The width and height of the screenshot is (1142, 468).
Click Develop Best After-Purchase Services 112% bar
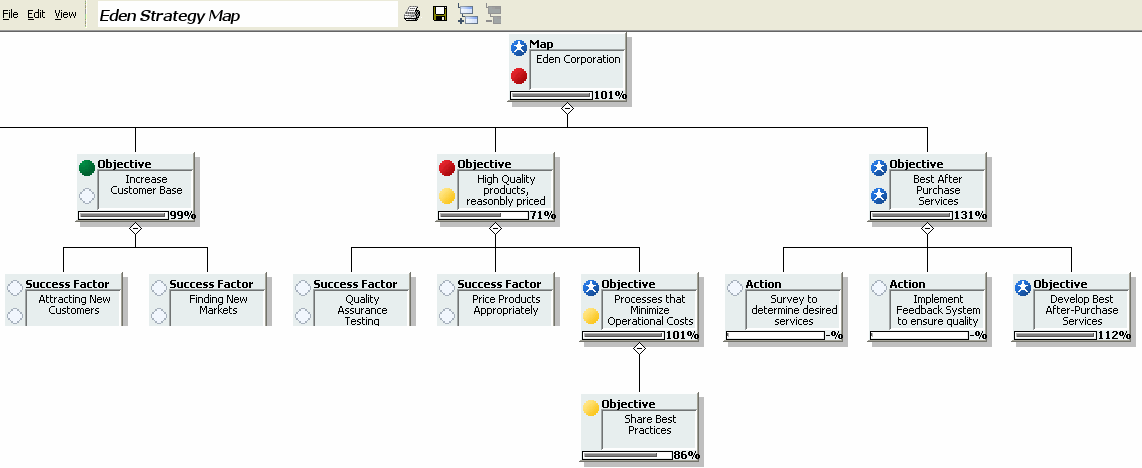tap(1055, 336)
